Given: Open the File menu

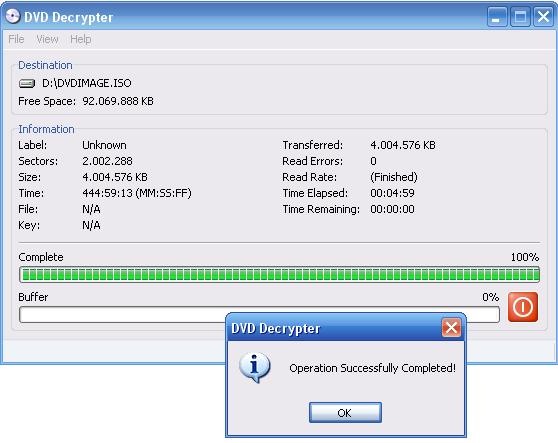Looking at the screenshot, I should [x=16, y=39].
